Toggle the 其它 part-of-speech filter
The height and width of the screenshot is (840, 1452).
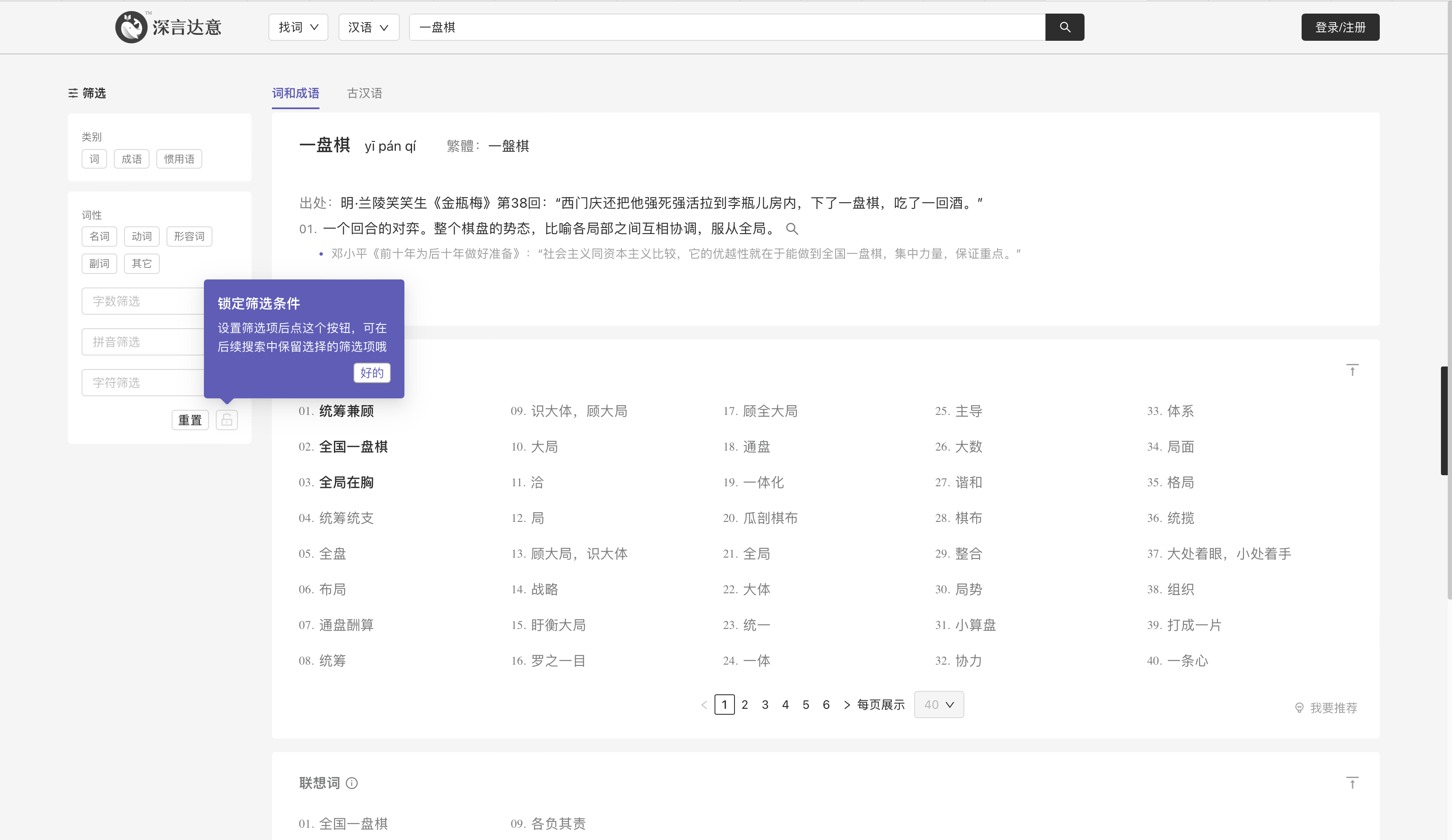142,263
